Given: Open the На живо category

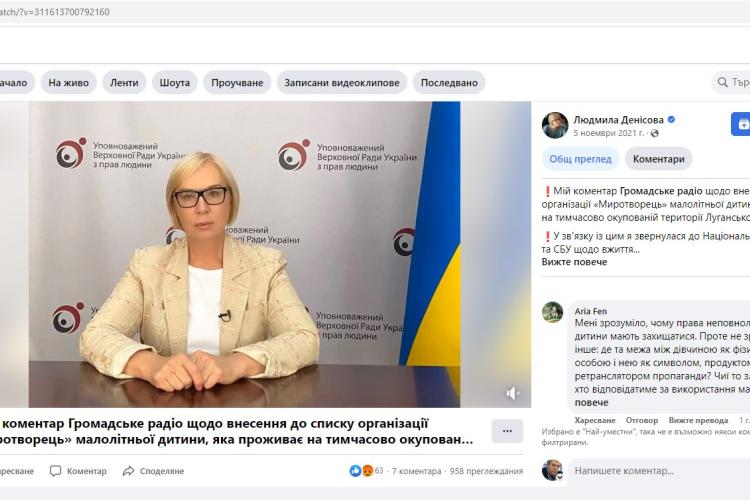Looking at the screenshot, I should (68, 82).
